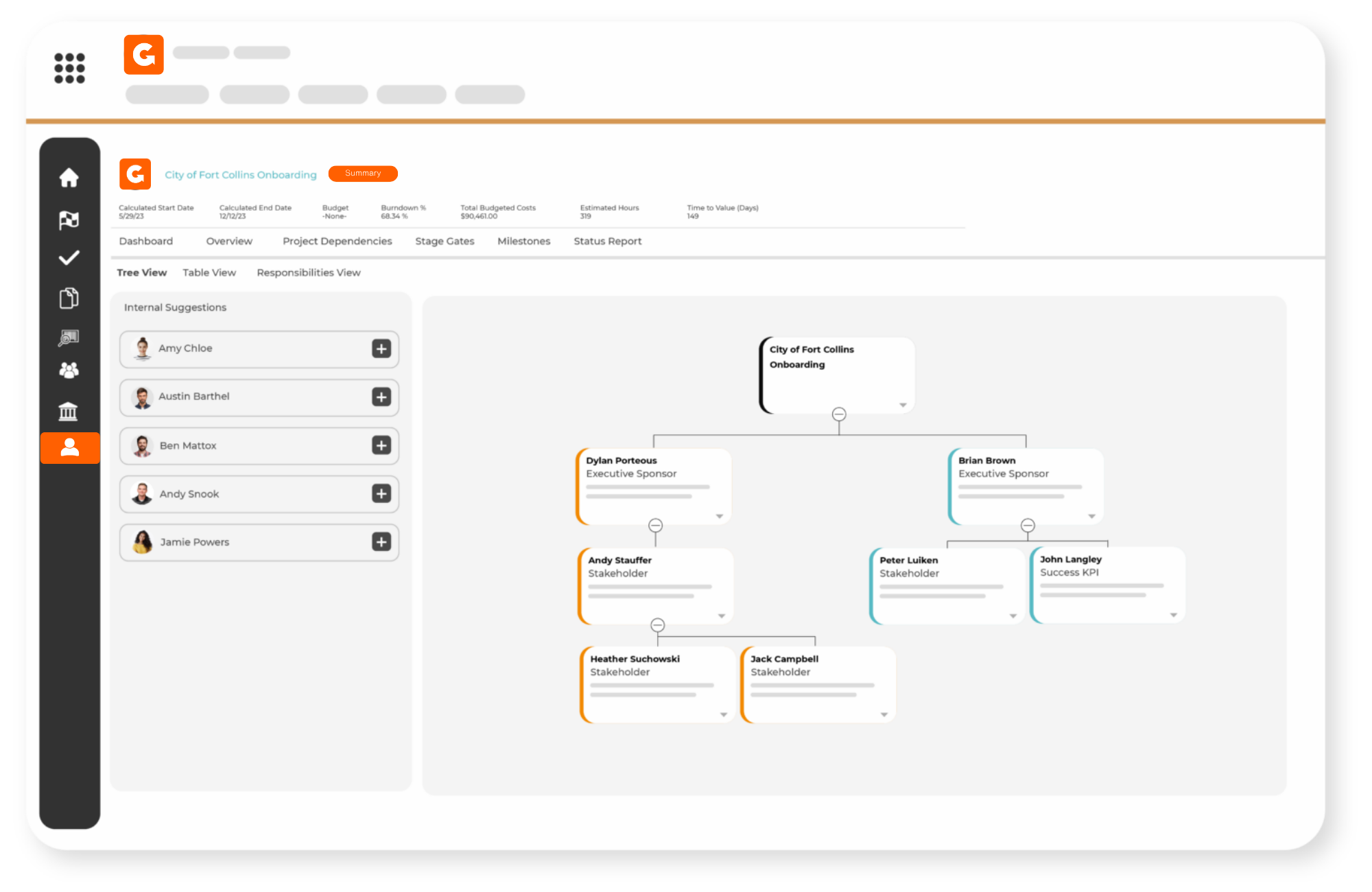Collapse children under Dylan Porteous node
The width and height of the screenshot is (1372, 892).
655,526
